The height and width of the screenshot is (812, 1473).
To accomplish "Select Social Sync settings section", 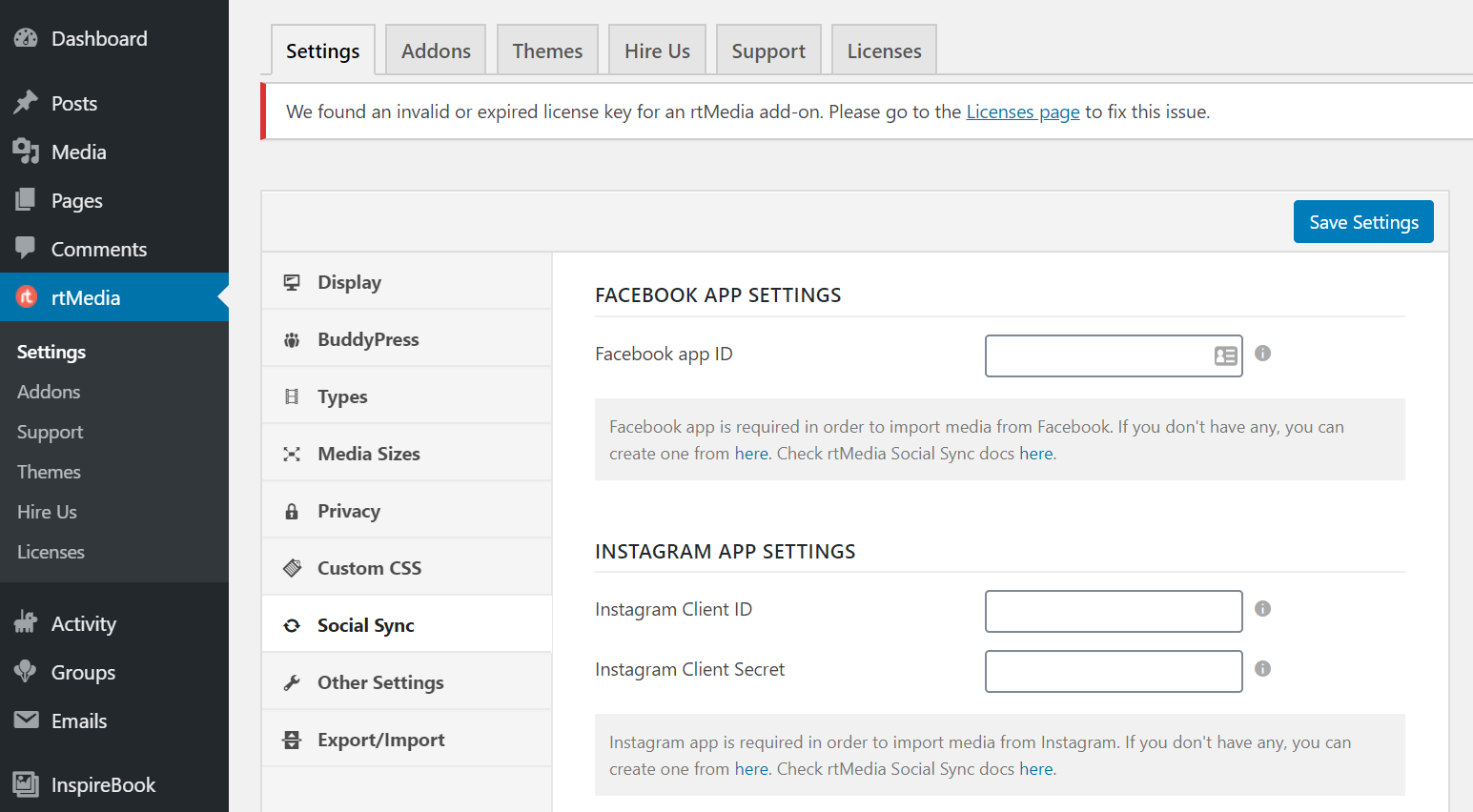I will tap(407, 624).
